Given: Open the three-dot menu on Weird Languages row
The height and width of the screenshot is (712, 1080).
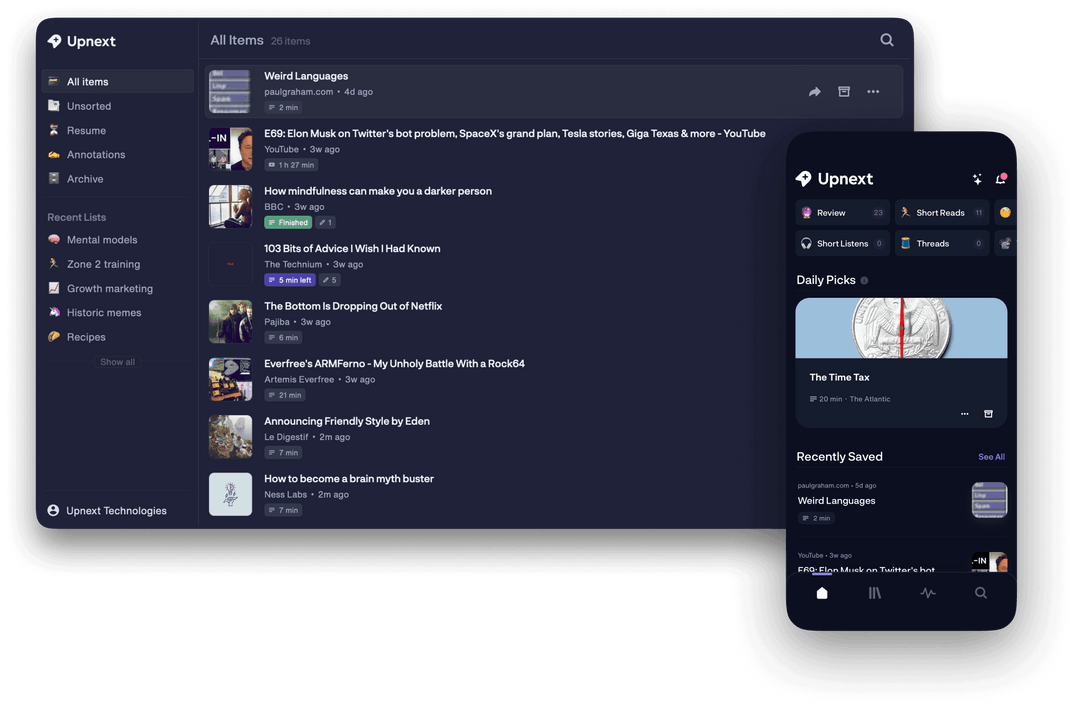Looking at the screenshot, I should click(x=873, y=92).
